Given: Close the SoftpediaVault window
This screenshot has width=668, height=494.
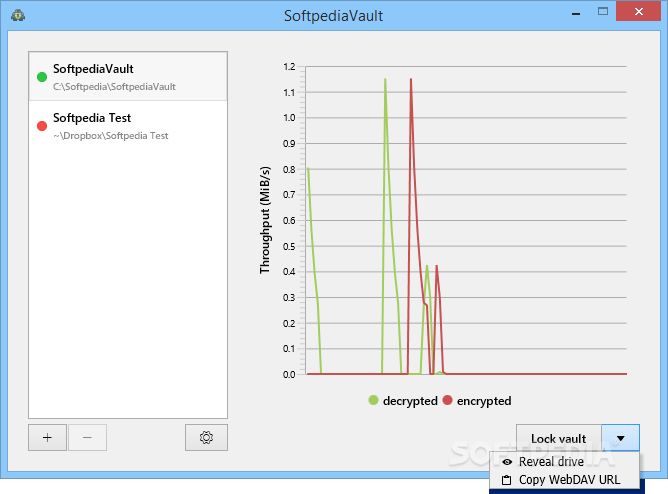Looking at the screenshot, I should [638, 12].
